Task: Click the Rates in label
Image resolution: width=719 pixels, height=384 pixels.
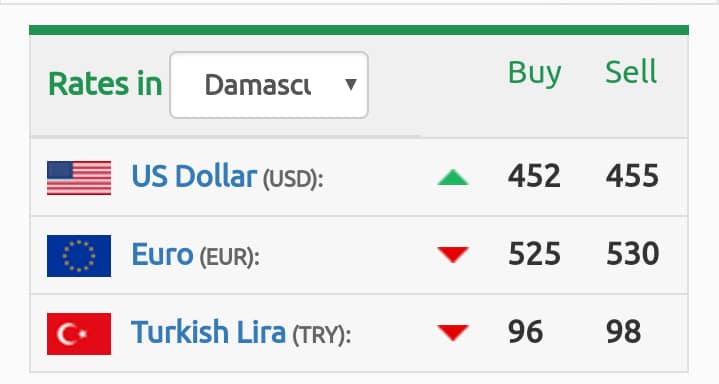Action: click(105, 84)
